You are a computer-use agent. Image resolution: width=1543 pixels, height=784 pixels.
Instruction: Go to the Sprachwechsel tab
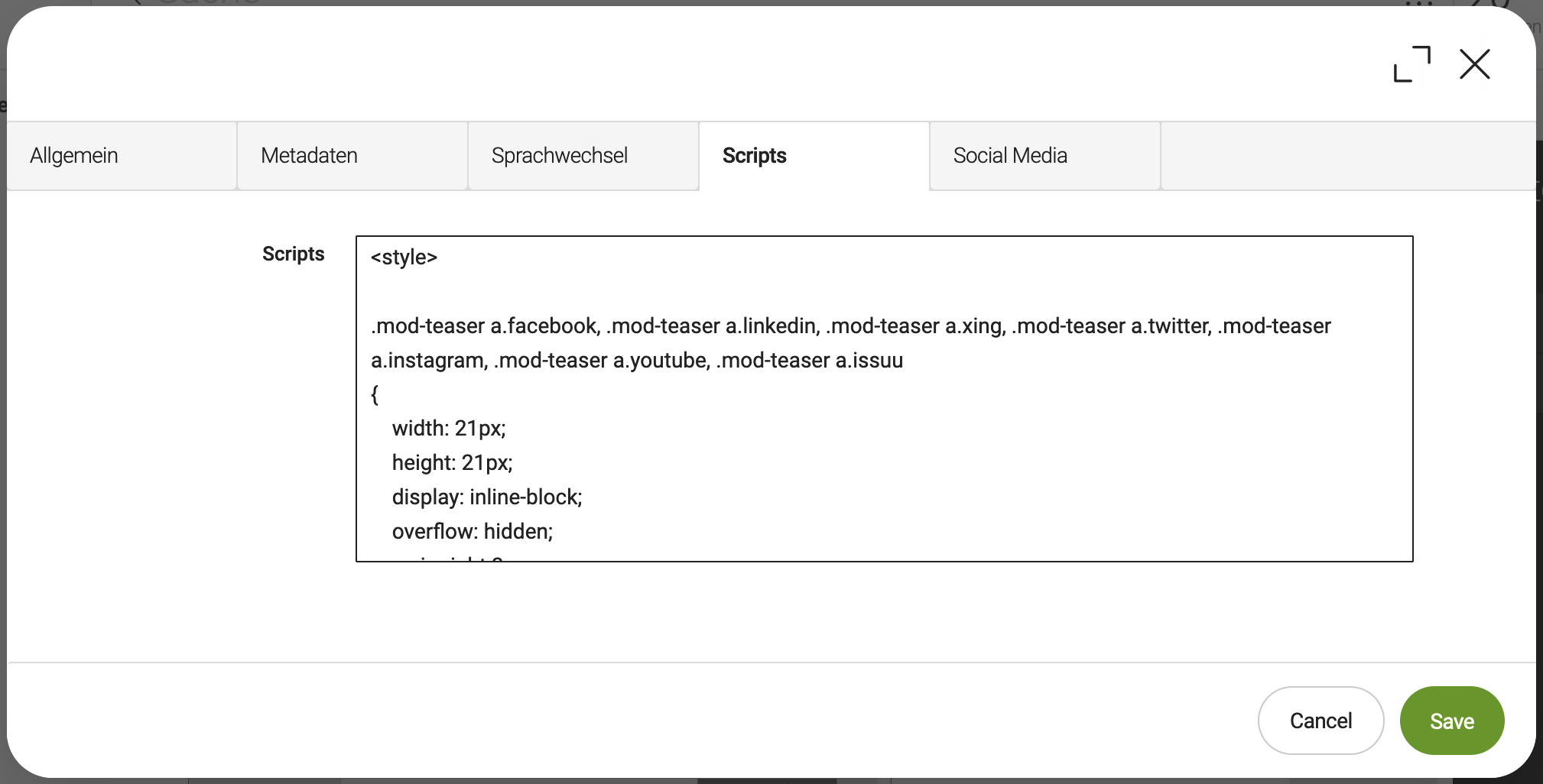coord(559,156)
